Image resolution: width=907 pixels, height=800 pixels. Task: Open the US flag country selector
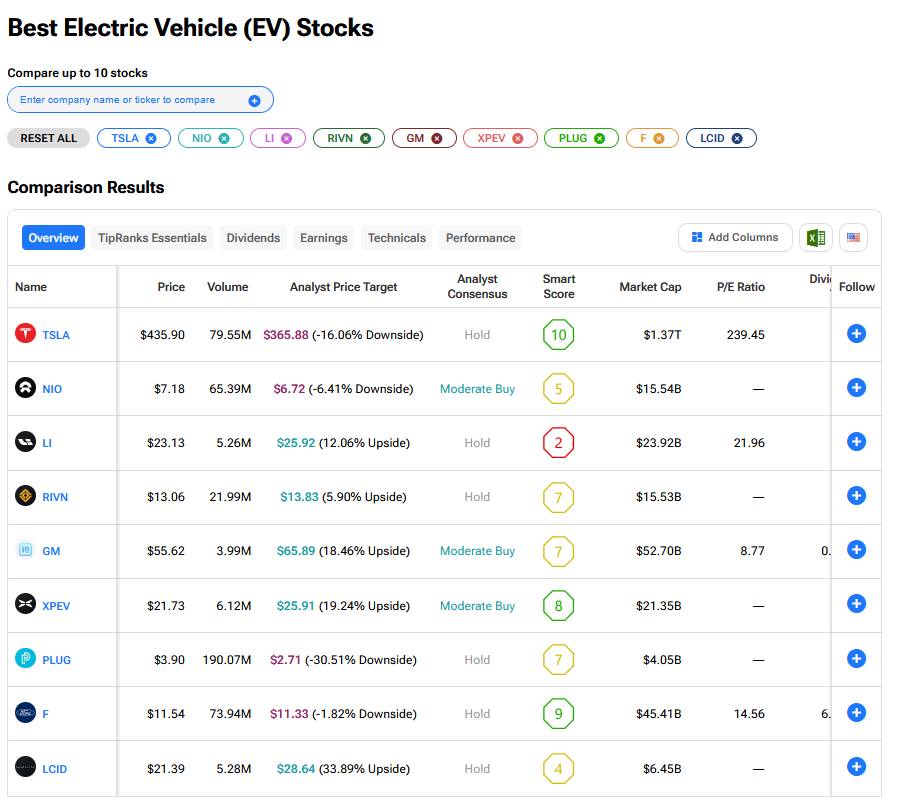(x=853, y=238)
